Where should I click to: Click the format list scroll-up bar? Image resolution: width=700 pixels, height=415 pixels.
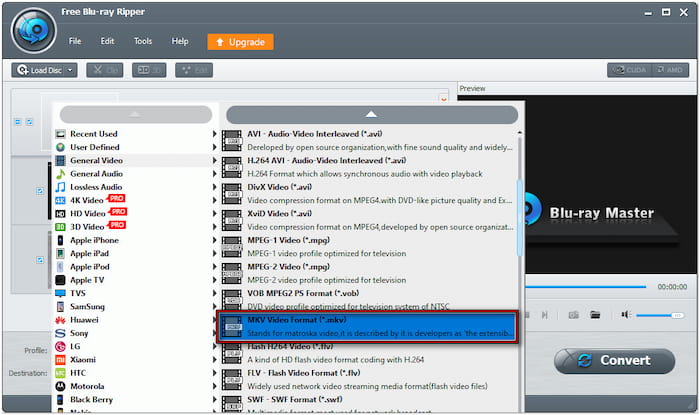click(372, 115)
